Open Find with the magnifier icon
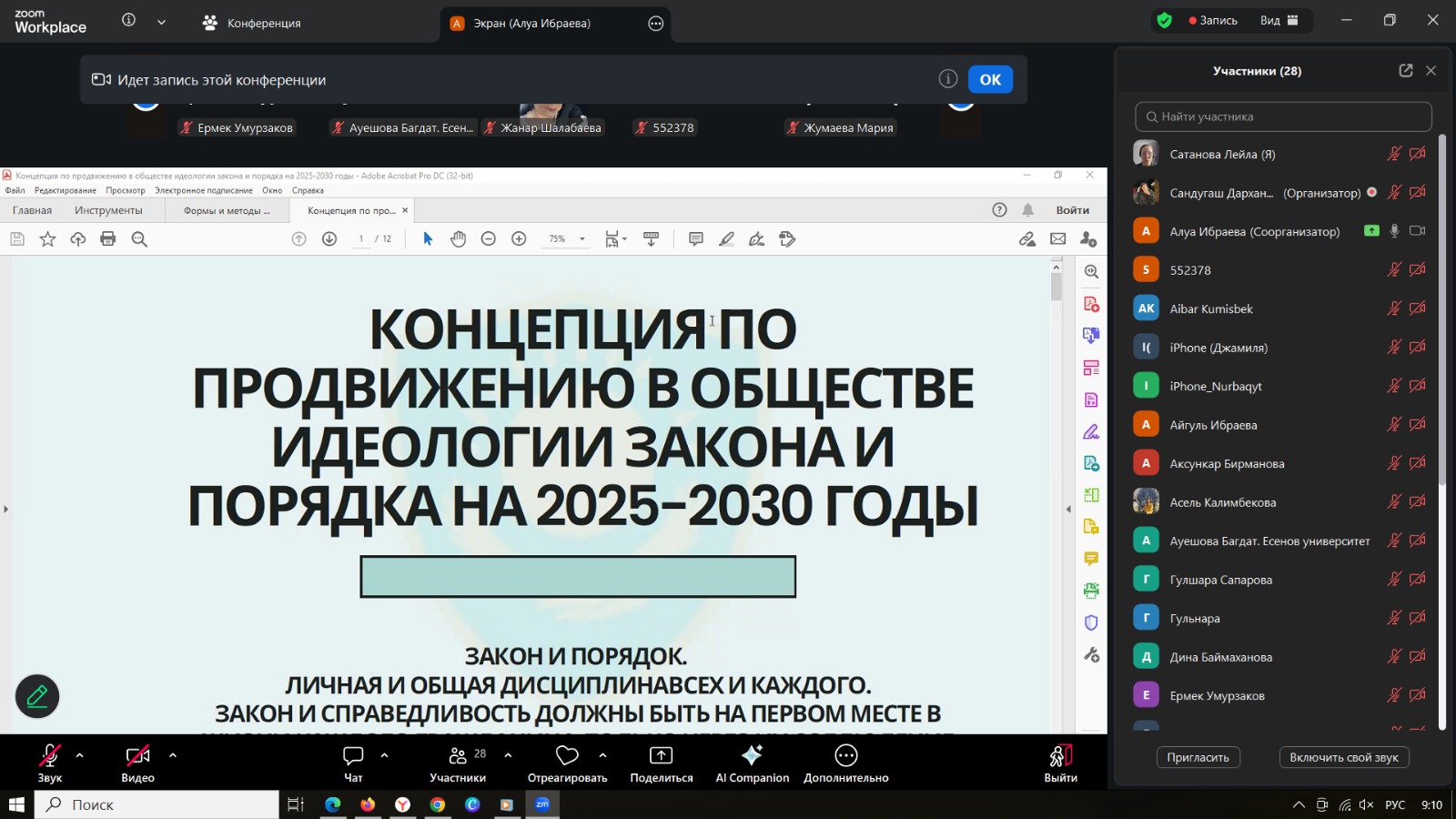1456x819 pixels. [x=138, y=238]
